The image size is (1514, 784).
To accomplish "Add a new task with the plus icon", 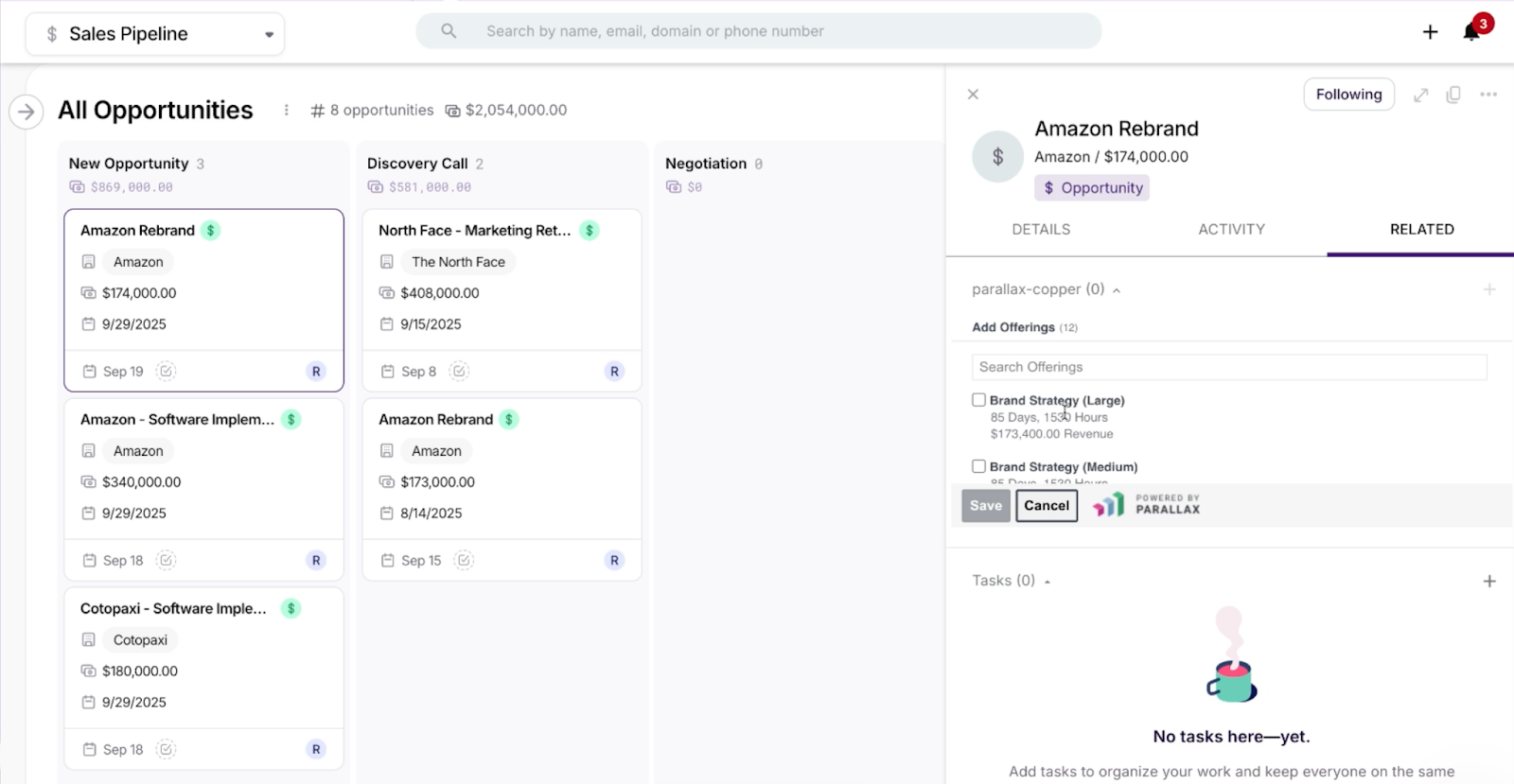I will [1489, 581].
